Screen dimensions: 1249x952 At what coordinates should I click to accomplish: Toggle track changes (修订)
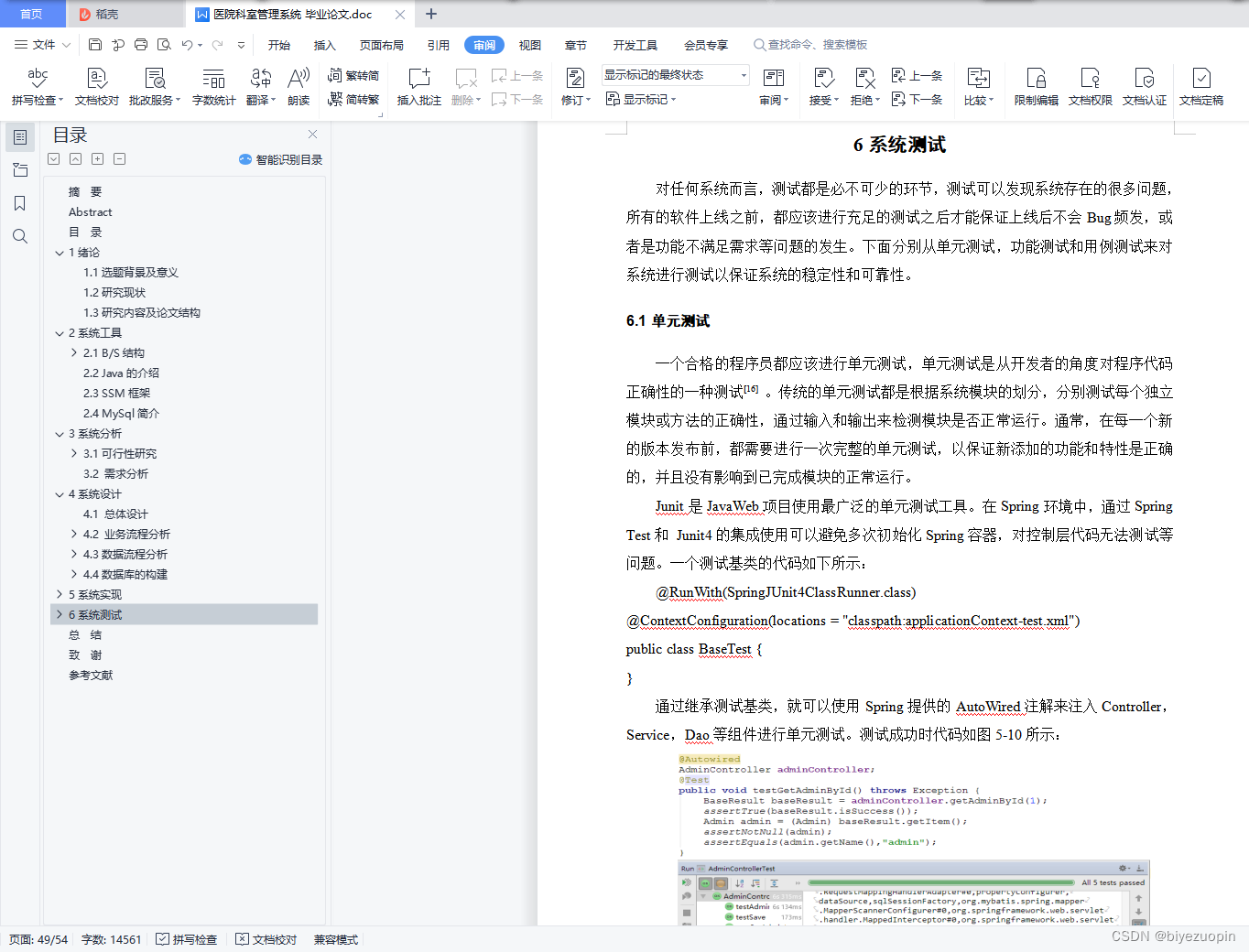pos(576,87)
